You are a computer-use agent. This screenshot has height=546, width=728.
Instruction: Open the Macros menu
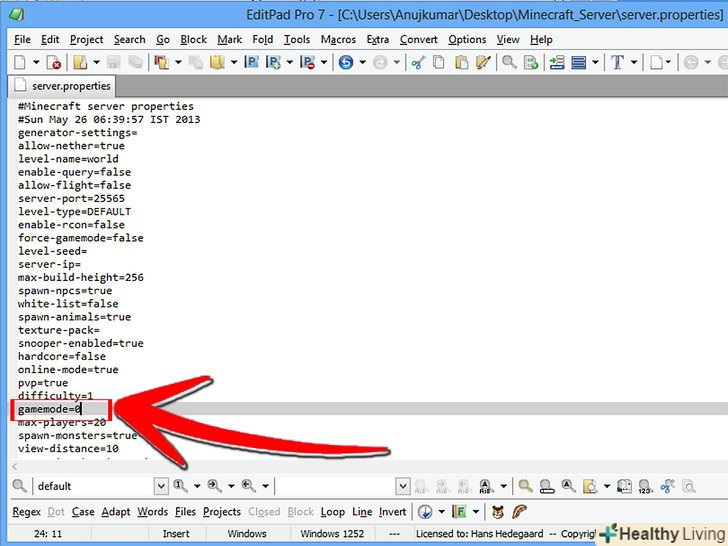coord(338,39)
